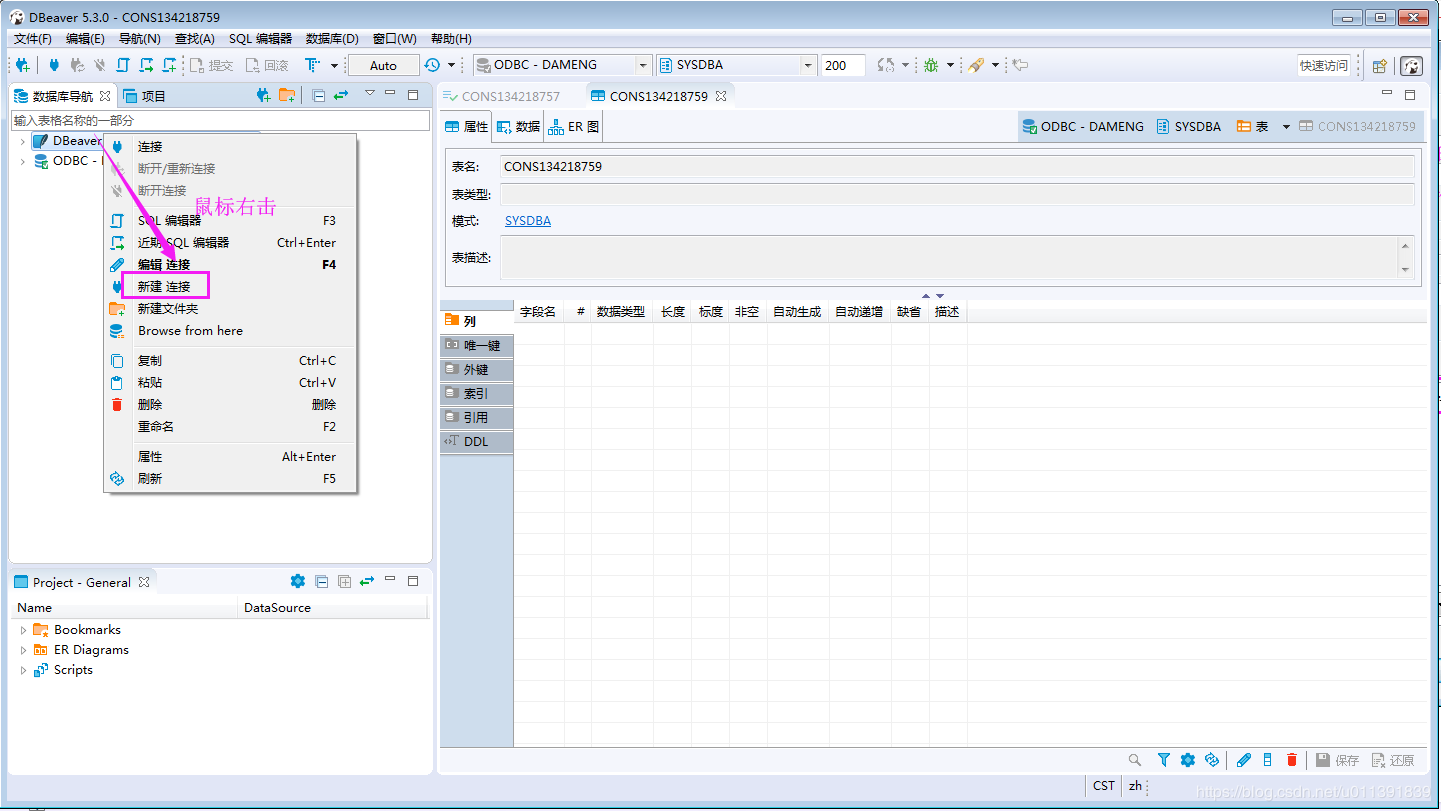
Task: Click the 还原 button at bottom
Action: (x=1393, y=761)
